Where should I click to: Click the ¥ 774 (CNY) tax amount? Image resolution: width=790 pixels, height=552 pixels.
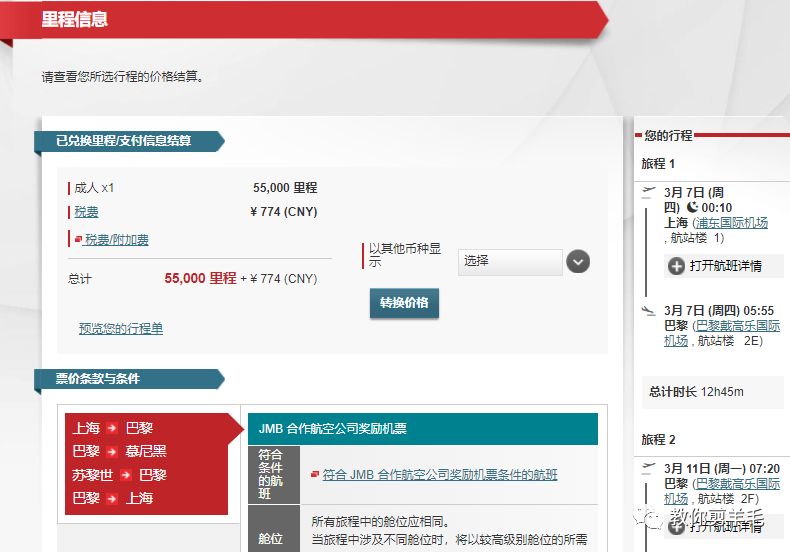point(284,212)
